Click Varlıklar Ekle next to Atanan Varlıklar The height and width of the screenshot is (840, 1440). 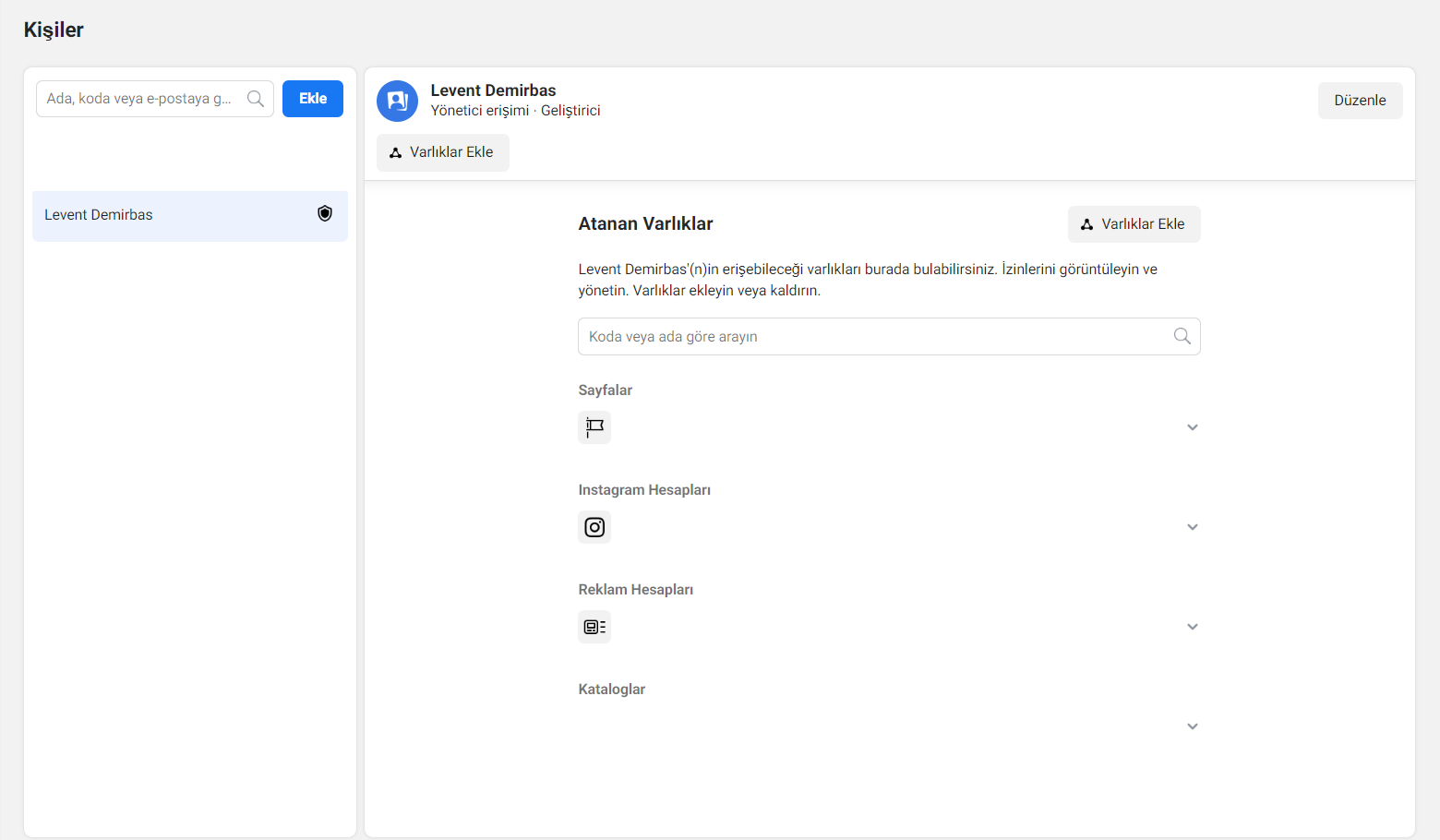[1134, 224]
